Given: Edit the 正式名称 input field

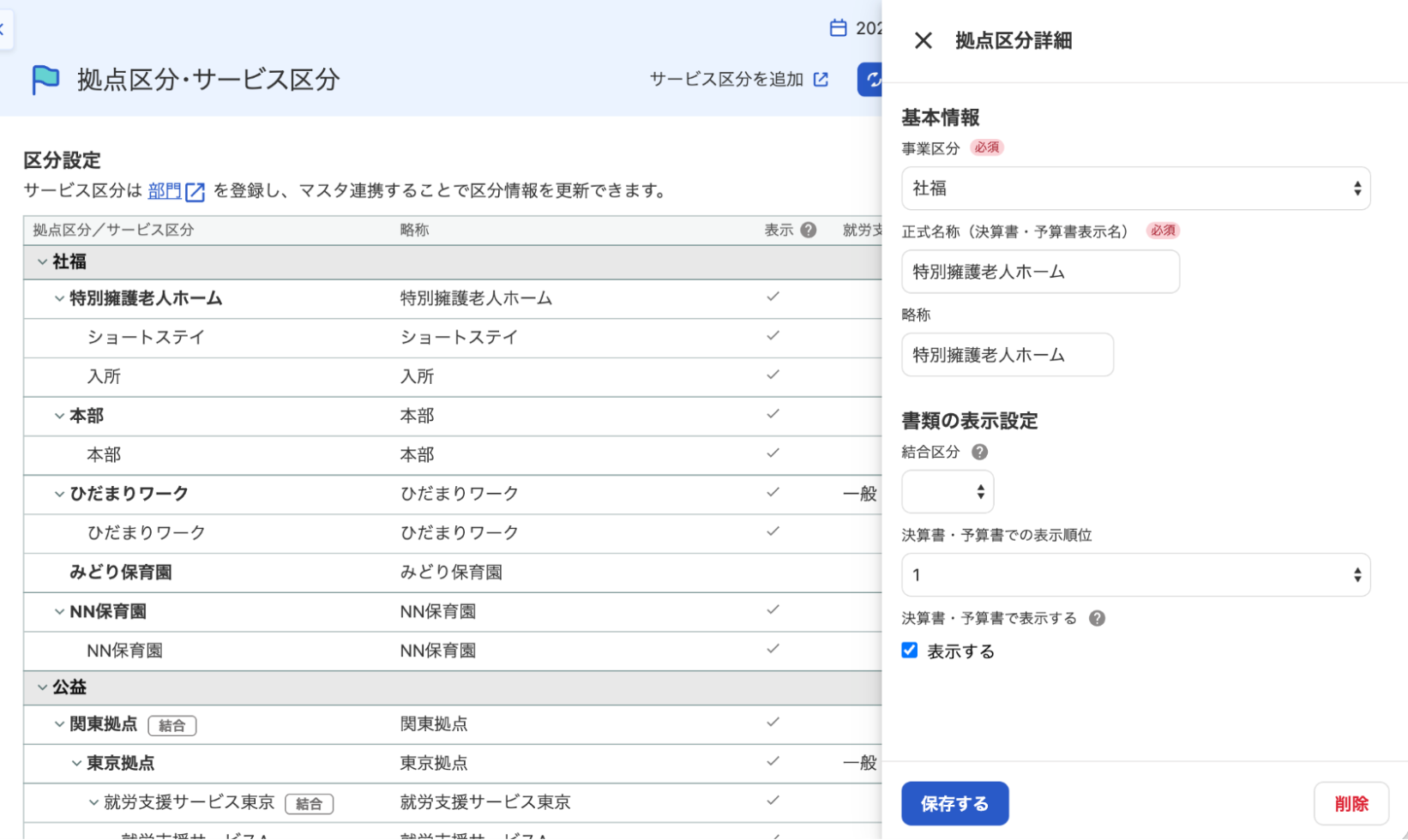Looking at the screenshot, I should click(x=1040, y=272).
